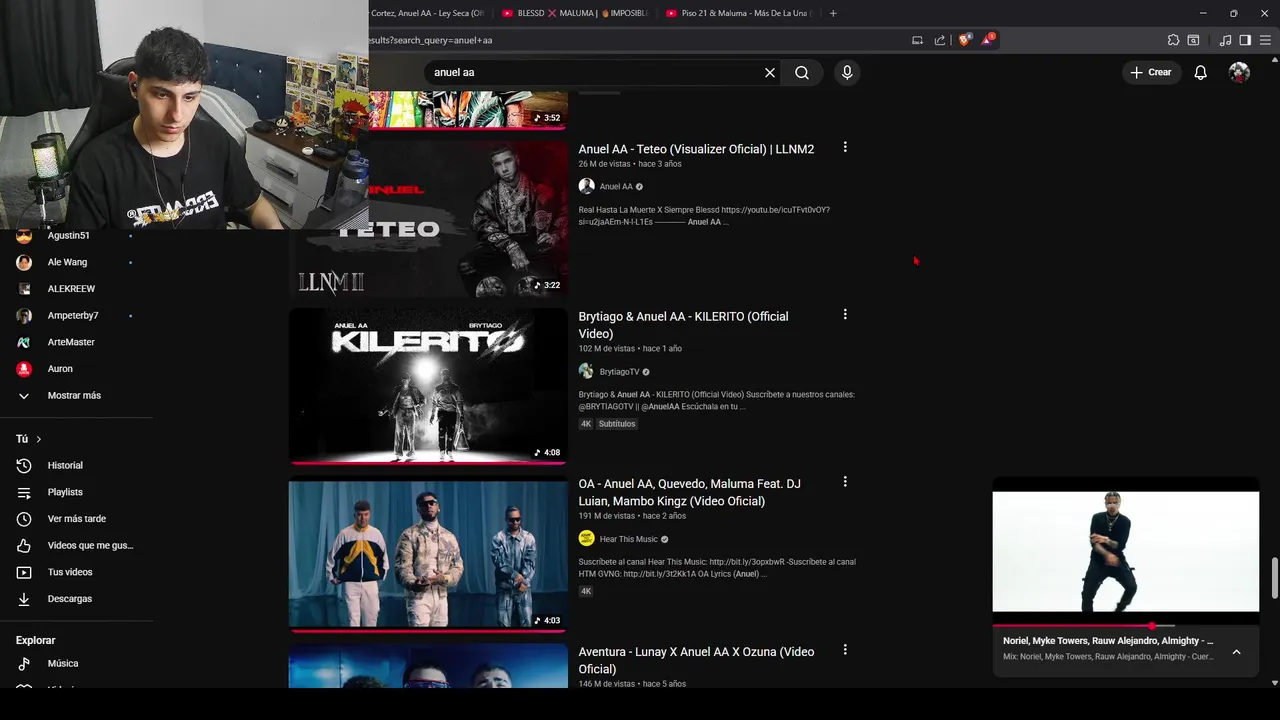
Task: Click the miniplayer title Noriel, Myke Towers
Action: (x=1108, y=641)
